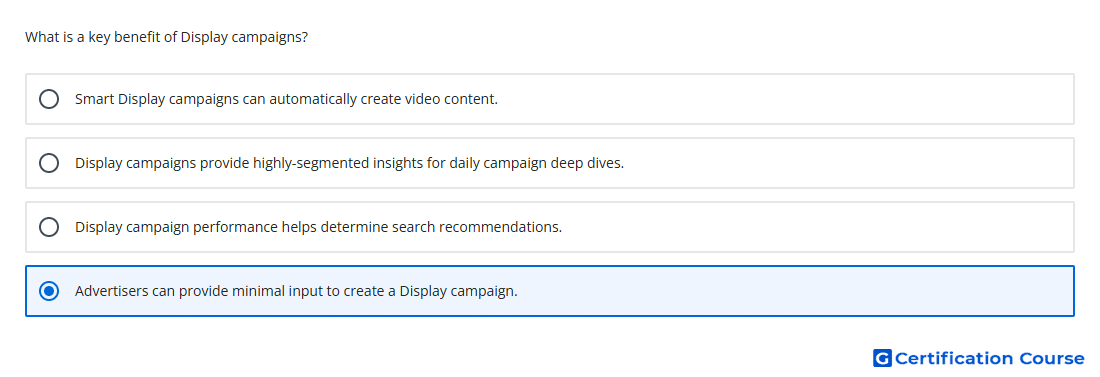Choose the highly-segmented insights radio button
The height and width of the screenshot is (377, 1100).
(49, 163)
